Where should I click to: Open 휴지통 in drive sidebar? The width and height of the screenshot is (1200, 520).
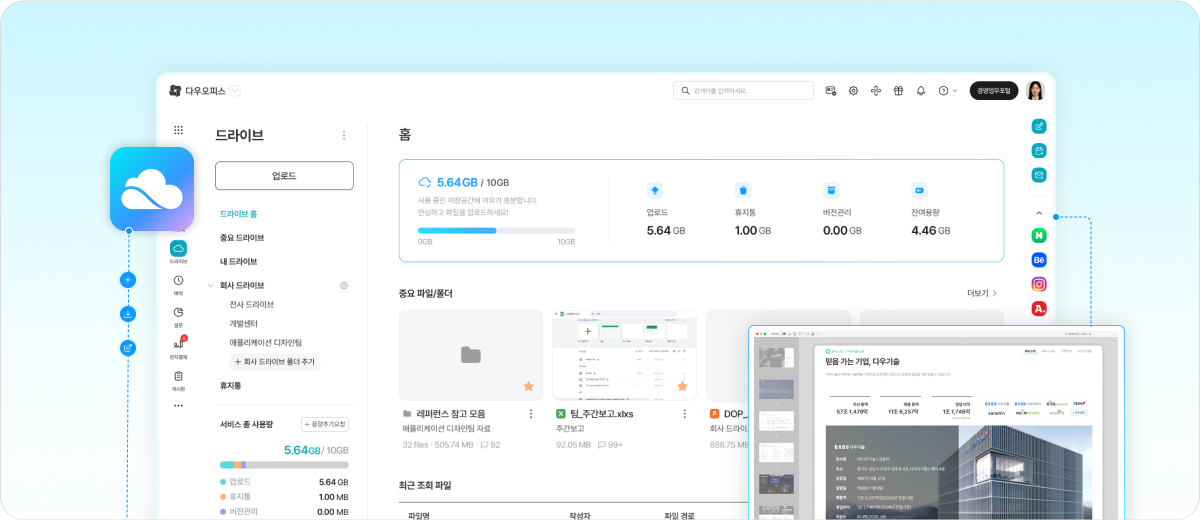(x=231, y=385)
